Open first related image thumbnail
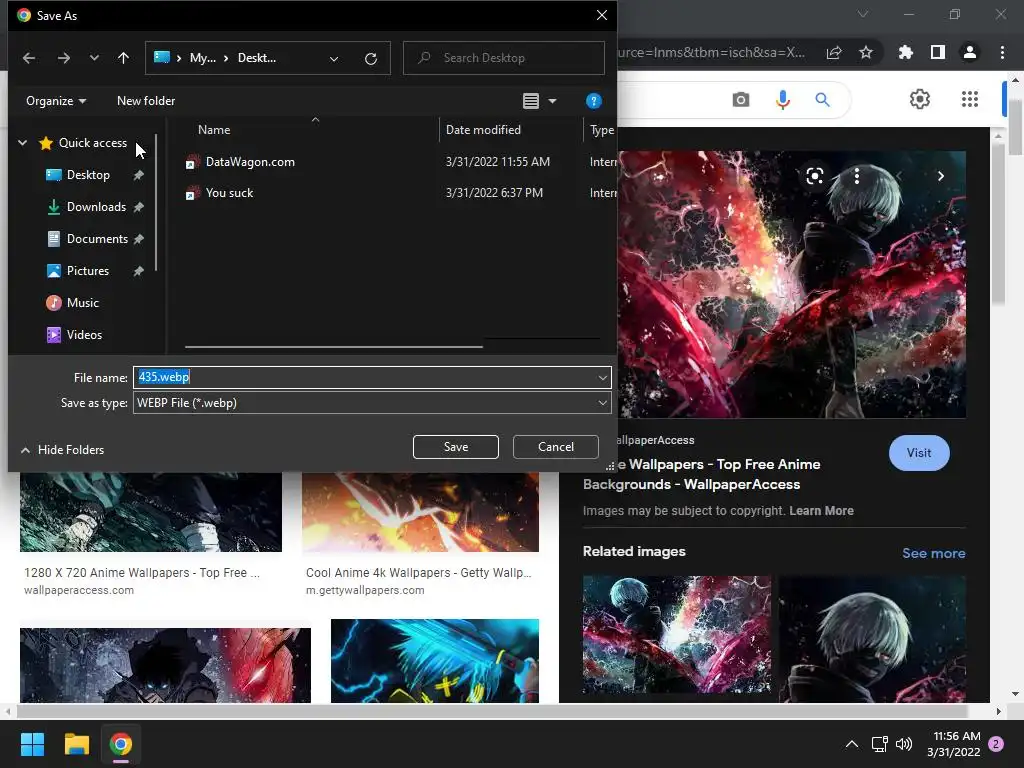The height and width of the screenshot is (768, 1024). [x=677, y=634]
